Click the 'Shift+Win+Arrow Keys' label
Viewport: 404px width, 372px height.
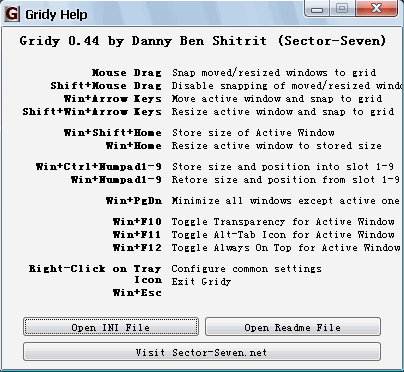click(x=92, y=112)
